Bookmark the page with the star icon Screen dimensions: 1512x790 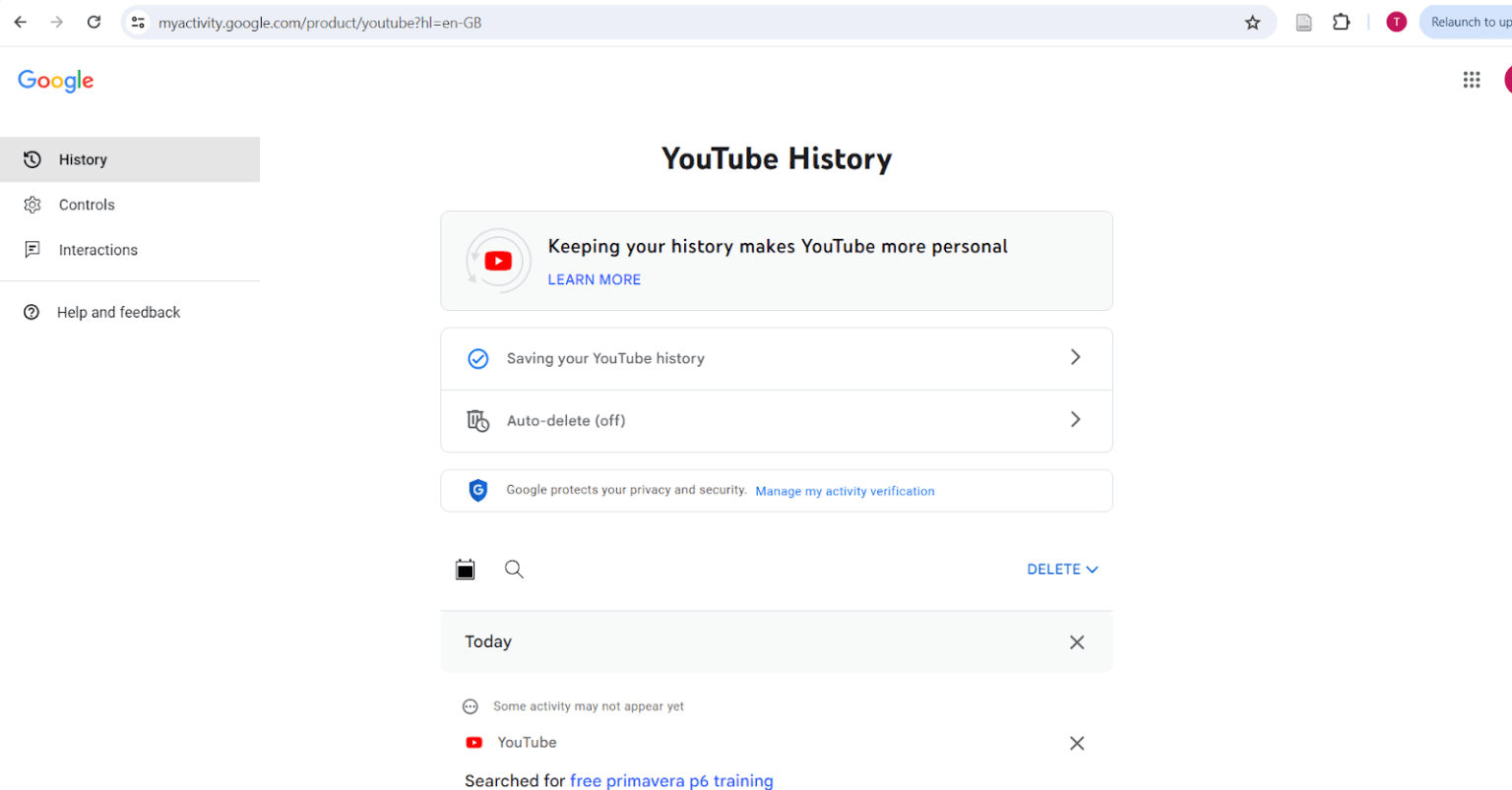click(x=1252, y=22)
